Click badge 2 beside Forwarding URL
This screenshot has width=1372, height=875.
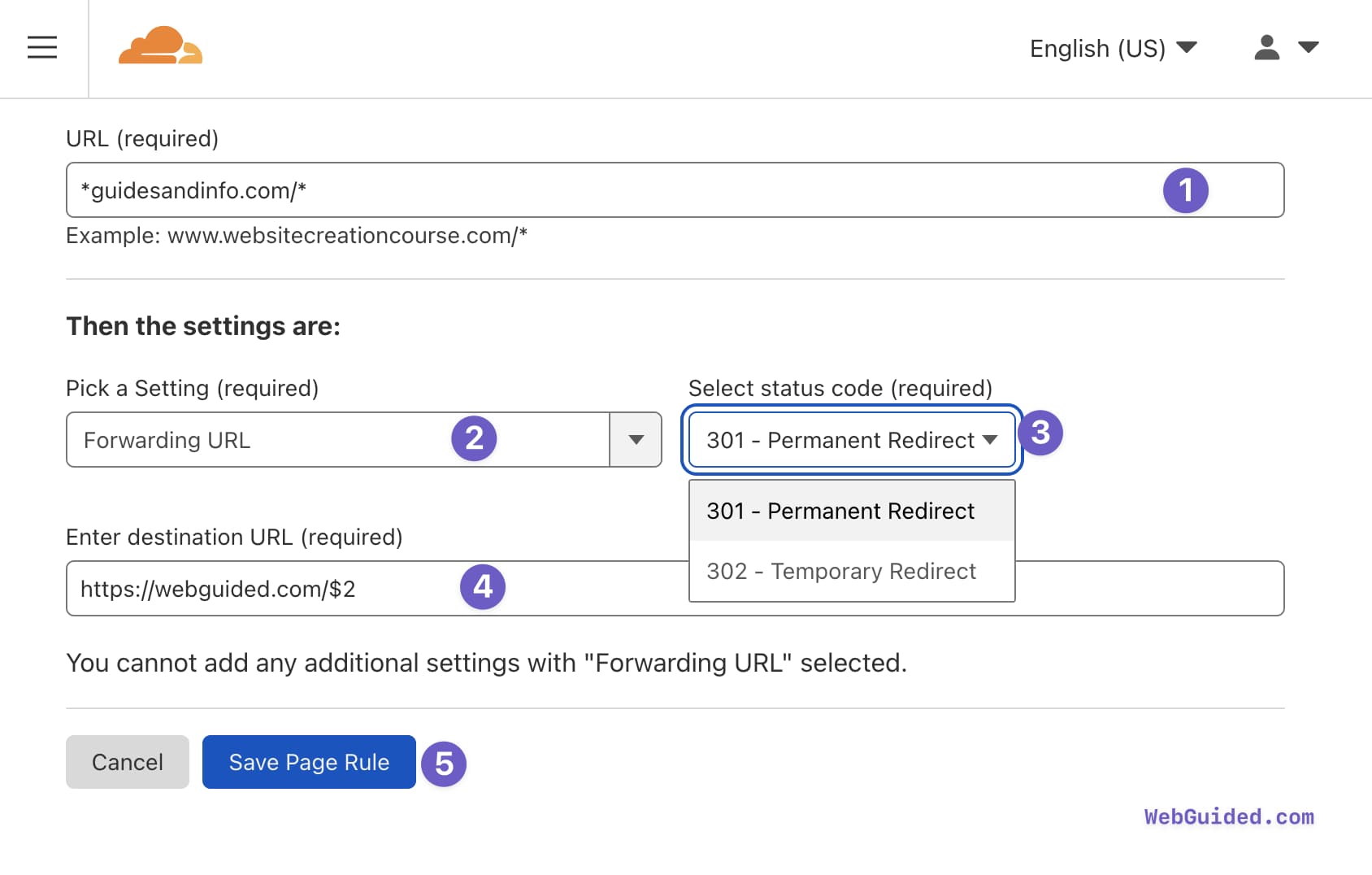coord(475,438)
